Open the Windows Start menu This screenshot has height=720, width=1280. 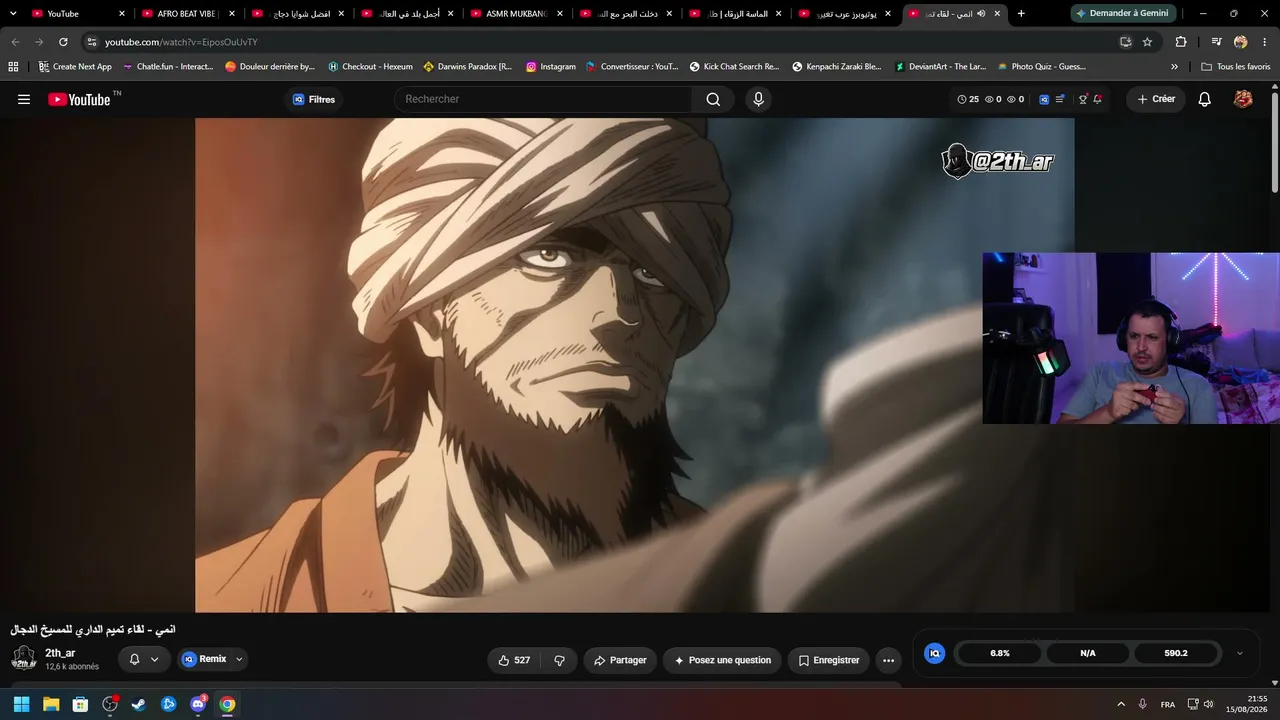tap(21, 704)
